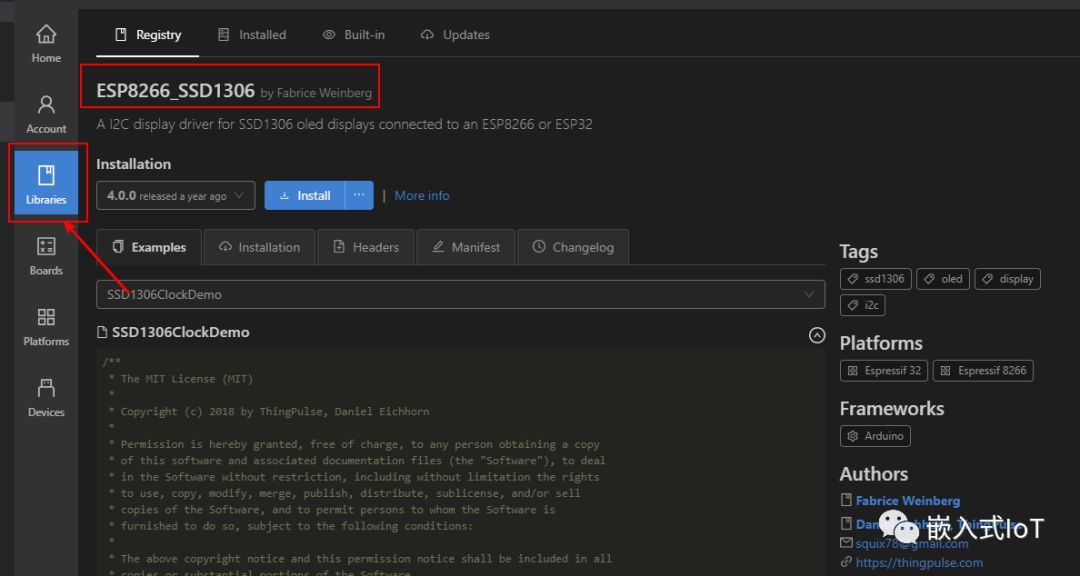Open the Fabrice Weinberg author link
This screenshot has height=576, width=1080.
coord(907,501)
